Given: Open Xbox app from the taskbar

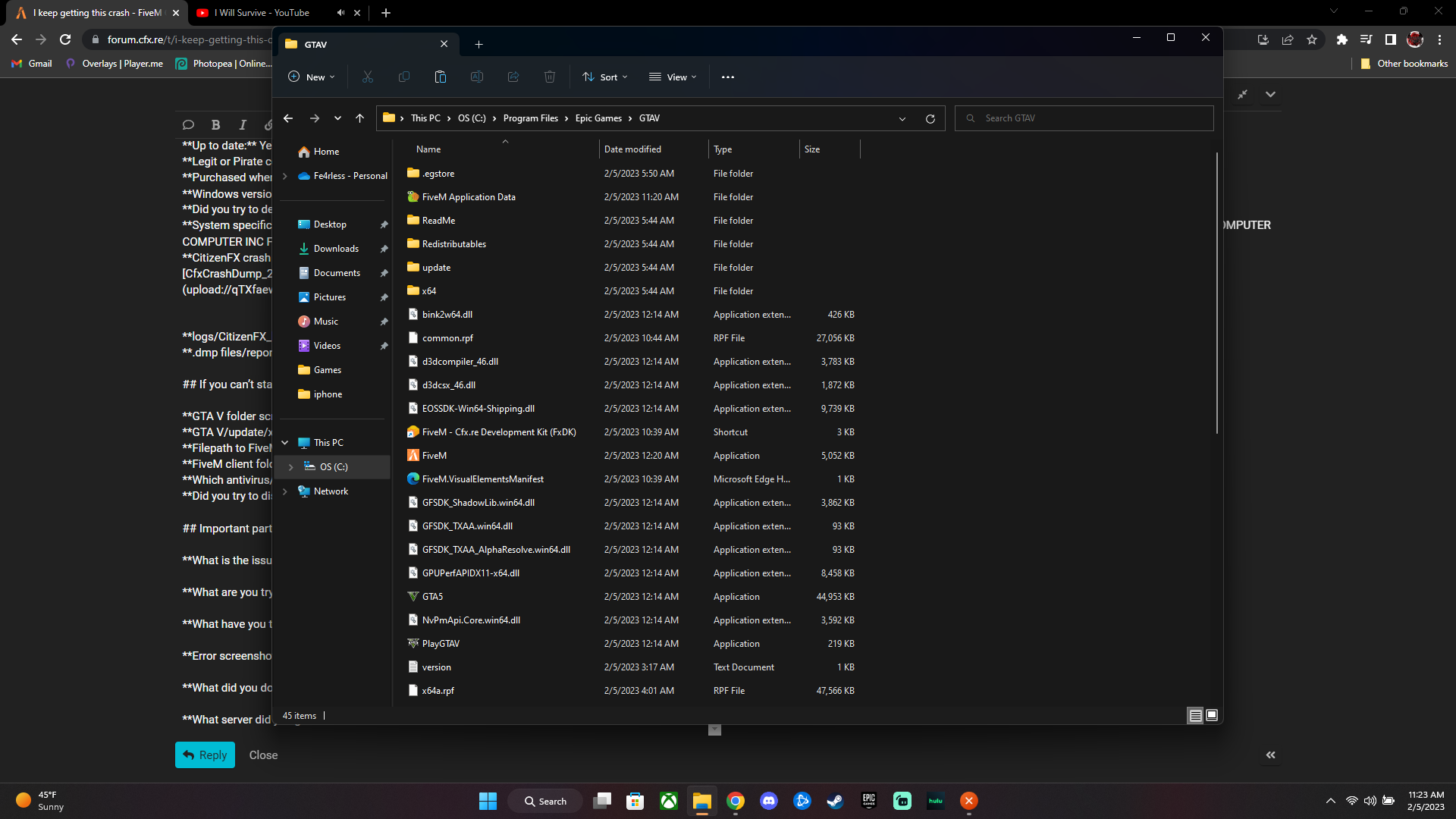Looking at the screenshot, I should tap(669, 801).
